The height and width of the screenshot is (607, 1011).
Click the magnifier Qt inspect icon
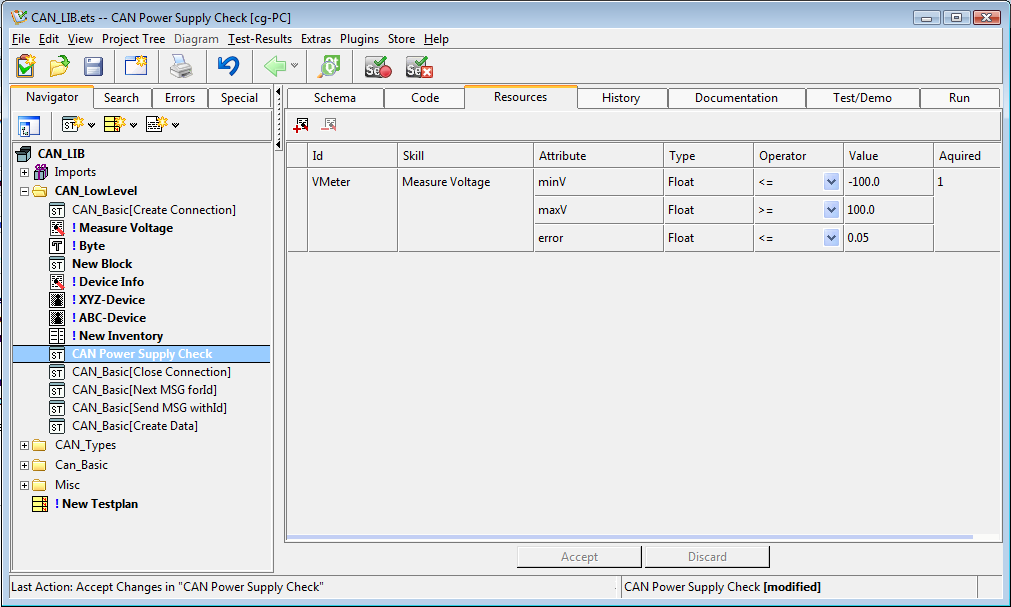point(329,67)
